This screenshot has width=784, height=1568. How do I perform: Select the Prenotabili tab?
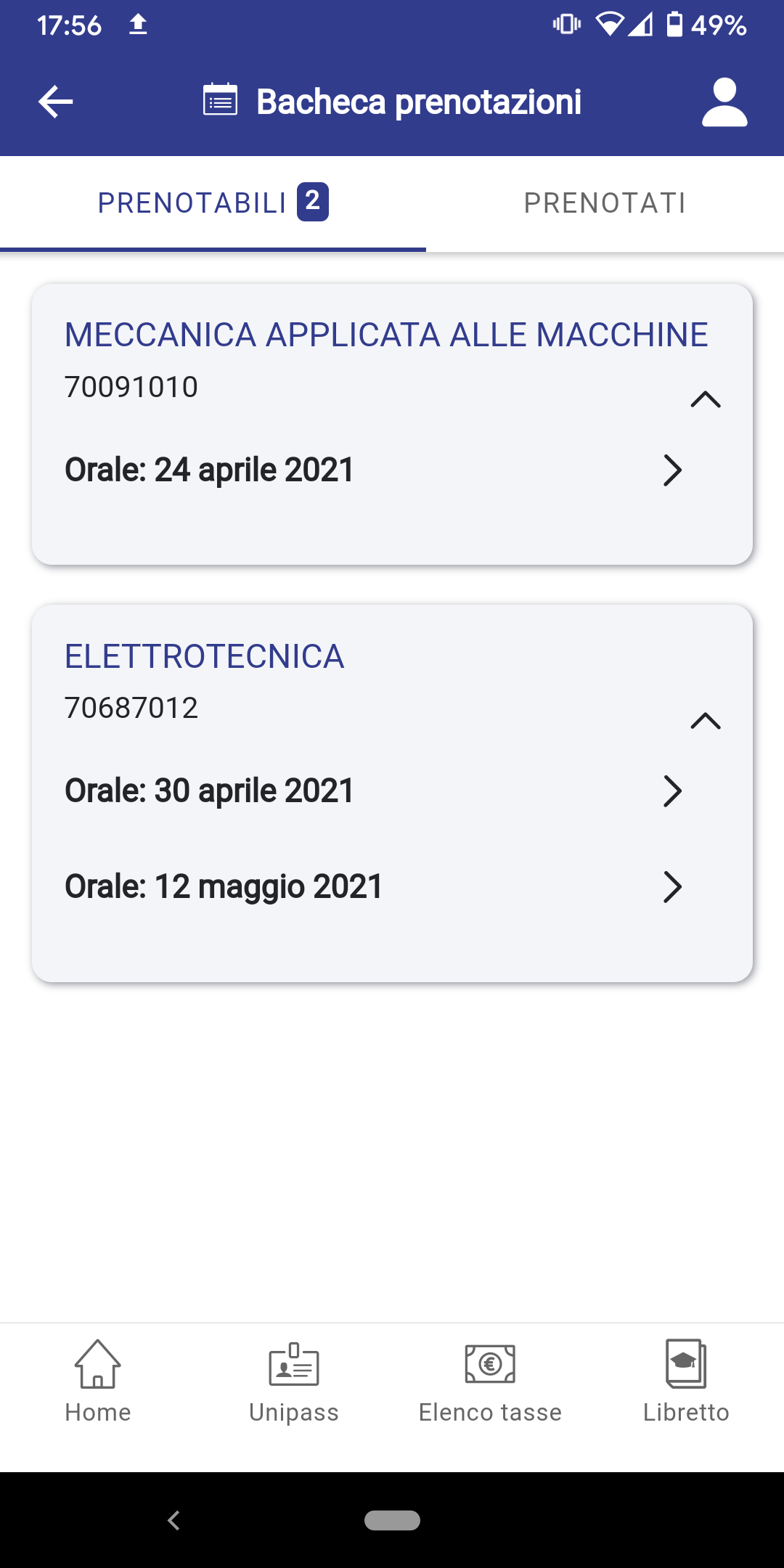213,203
